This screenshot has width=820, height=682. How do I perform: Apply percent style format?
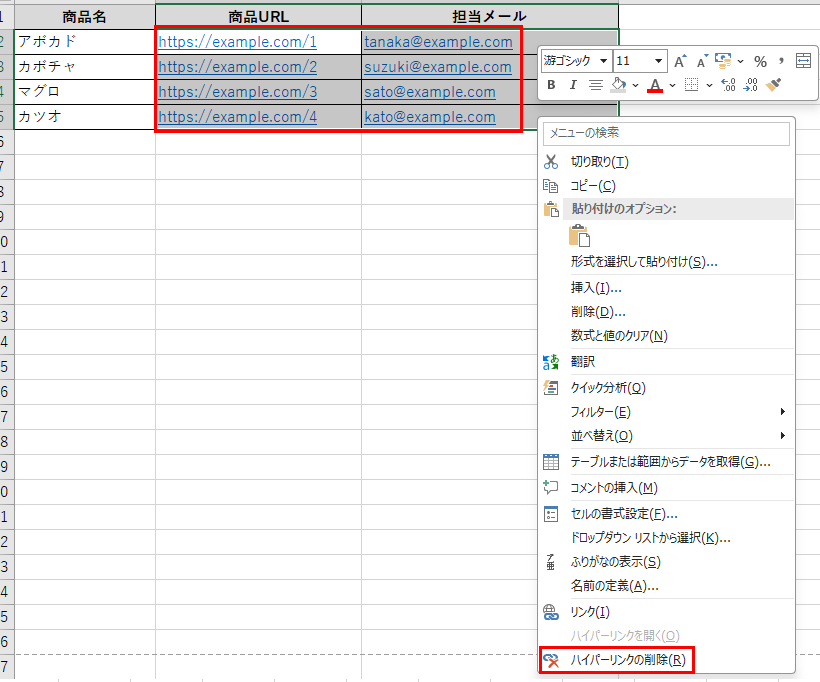coord(760,61)
